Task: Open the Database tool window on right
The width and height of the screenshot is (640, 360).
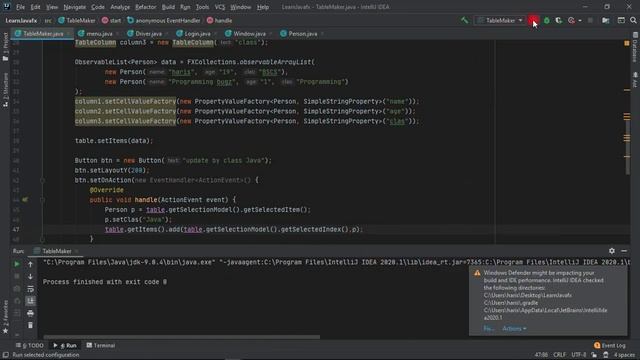Action: point(635,47)
